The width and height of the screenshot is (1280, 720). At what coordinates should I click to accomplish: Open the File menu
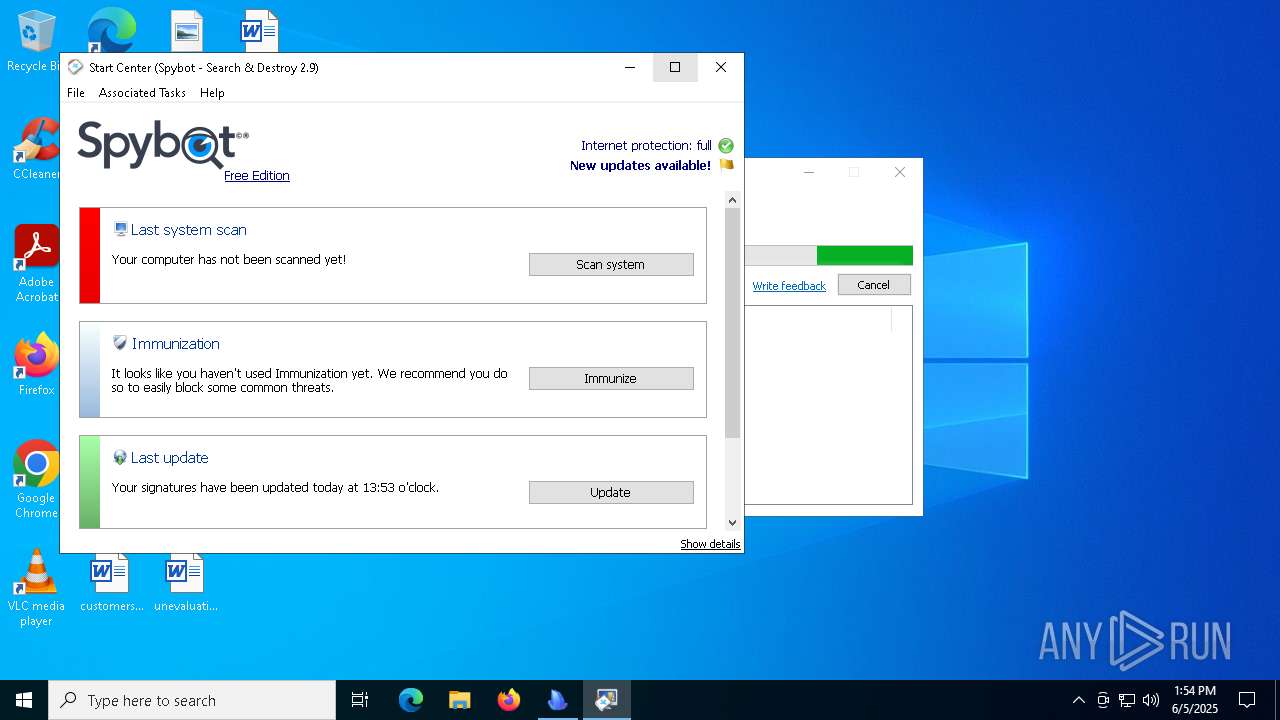(x=76, y=93)
